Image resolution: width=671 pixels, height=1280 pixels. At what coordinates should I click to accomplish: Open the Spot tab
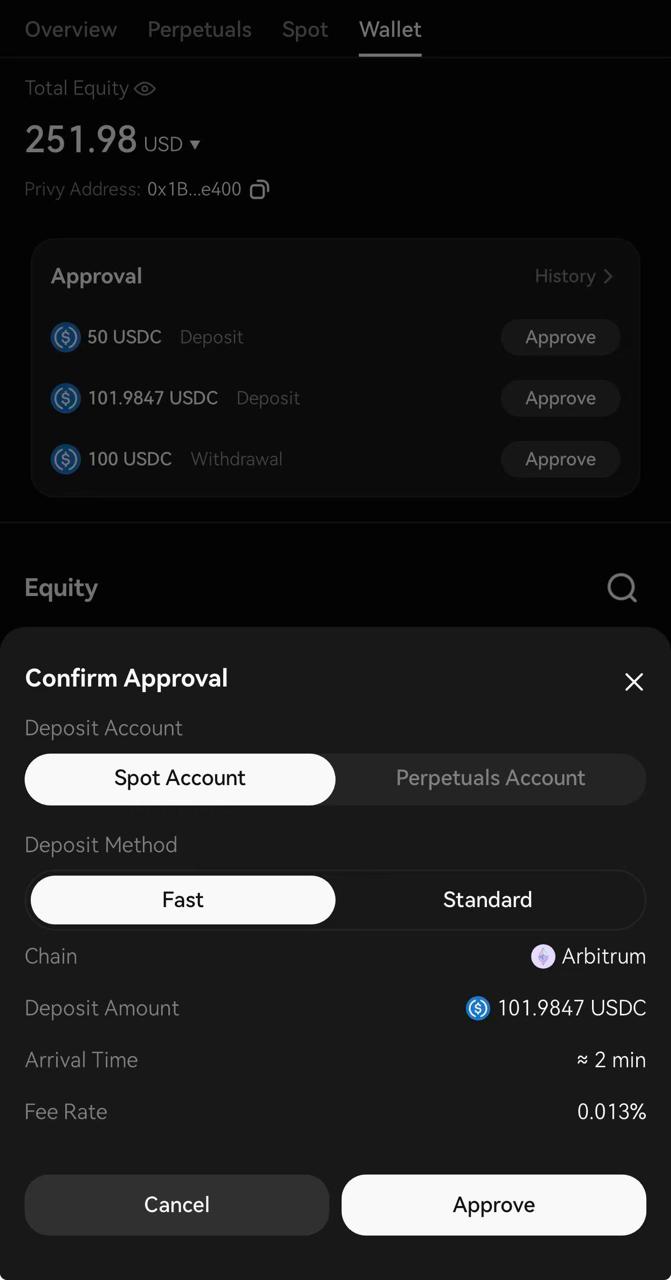305,30
